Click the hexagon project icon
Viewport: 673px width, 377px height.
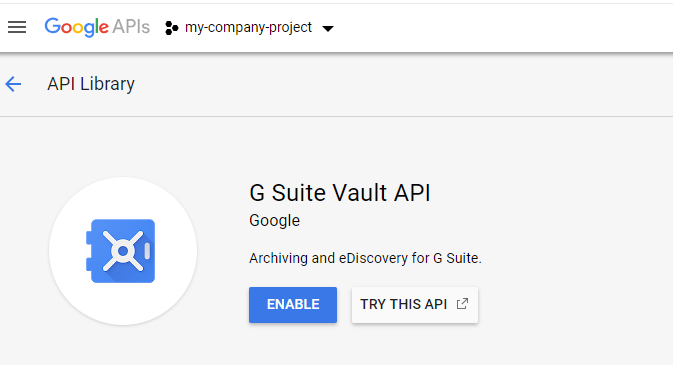[x=171, y=28]
